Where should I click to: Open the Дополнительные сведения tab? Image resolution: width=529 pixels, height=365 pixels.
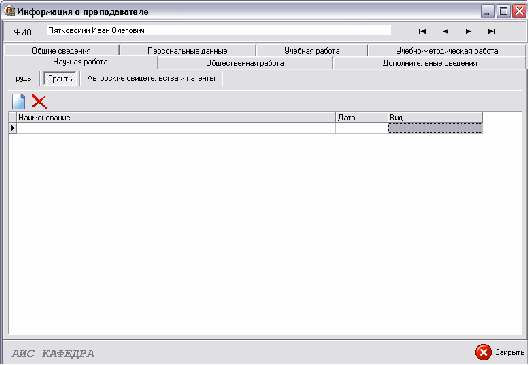click(429, 63)
